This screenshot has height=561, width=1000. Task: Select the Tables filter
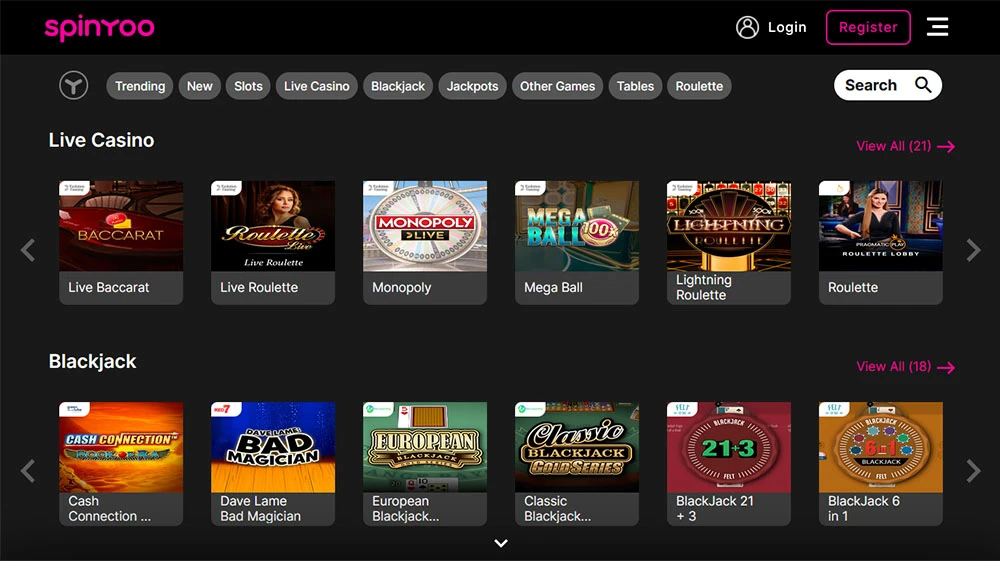[635, 86]
